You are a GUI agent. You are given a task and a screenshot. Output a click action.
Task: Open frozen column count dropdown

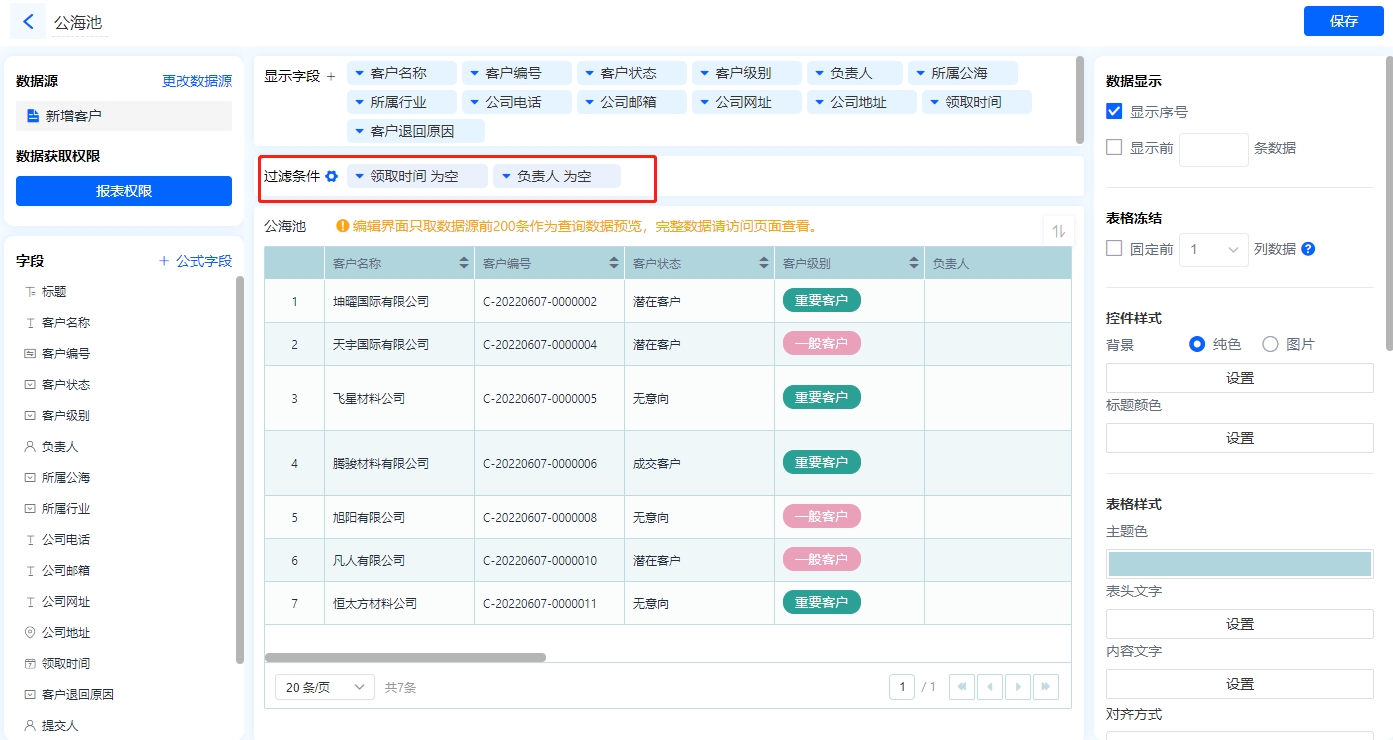click(x=1214, y=249)
